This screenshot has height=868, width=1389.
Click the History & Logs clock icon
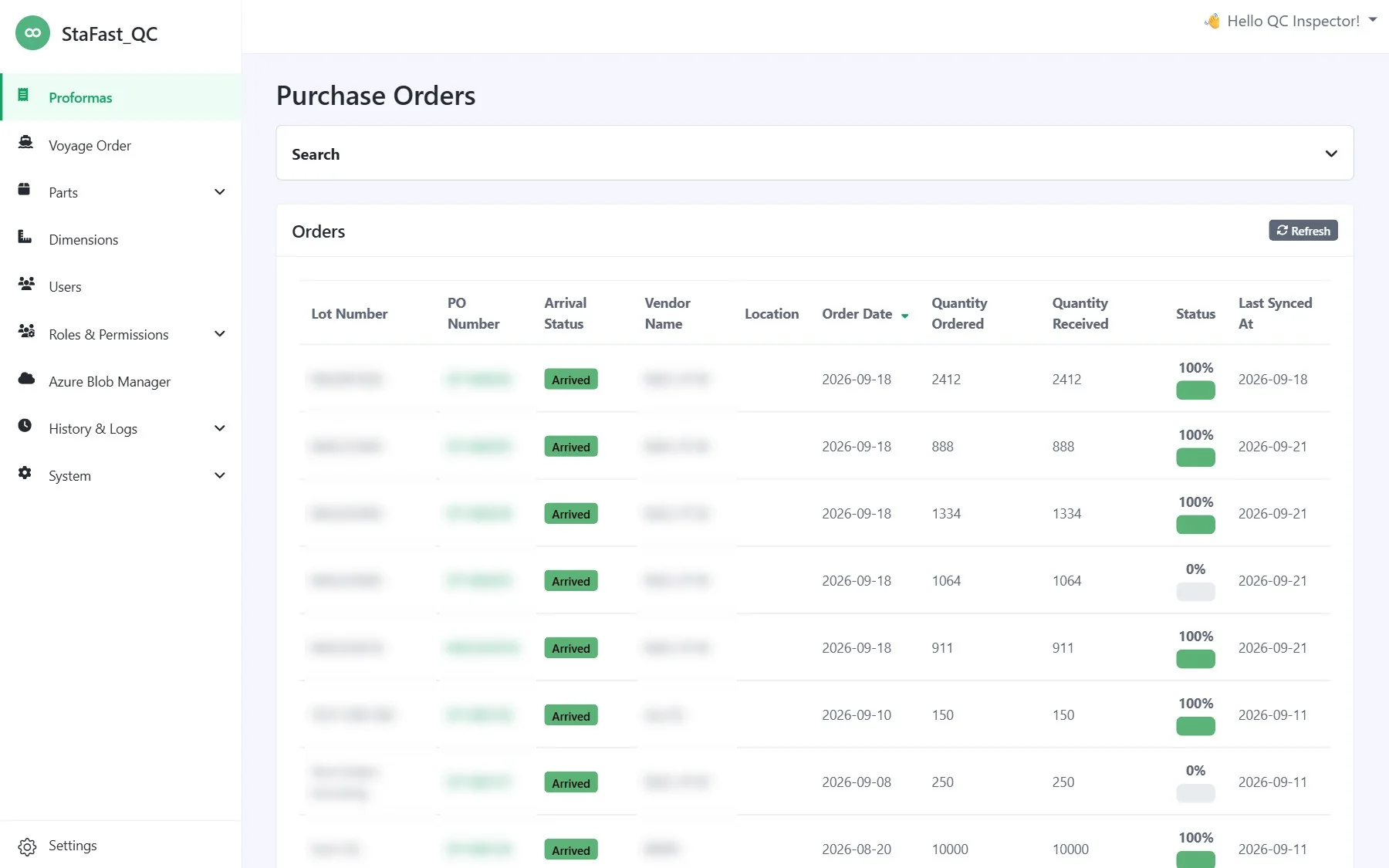tap(25, 426)
